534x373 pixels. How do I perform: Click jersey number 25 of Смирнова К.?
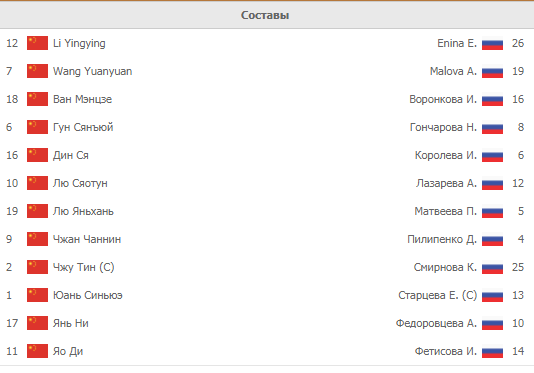(x=518, y=267)
